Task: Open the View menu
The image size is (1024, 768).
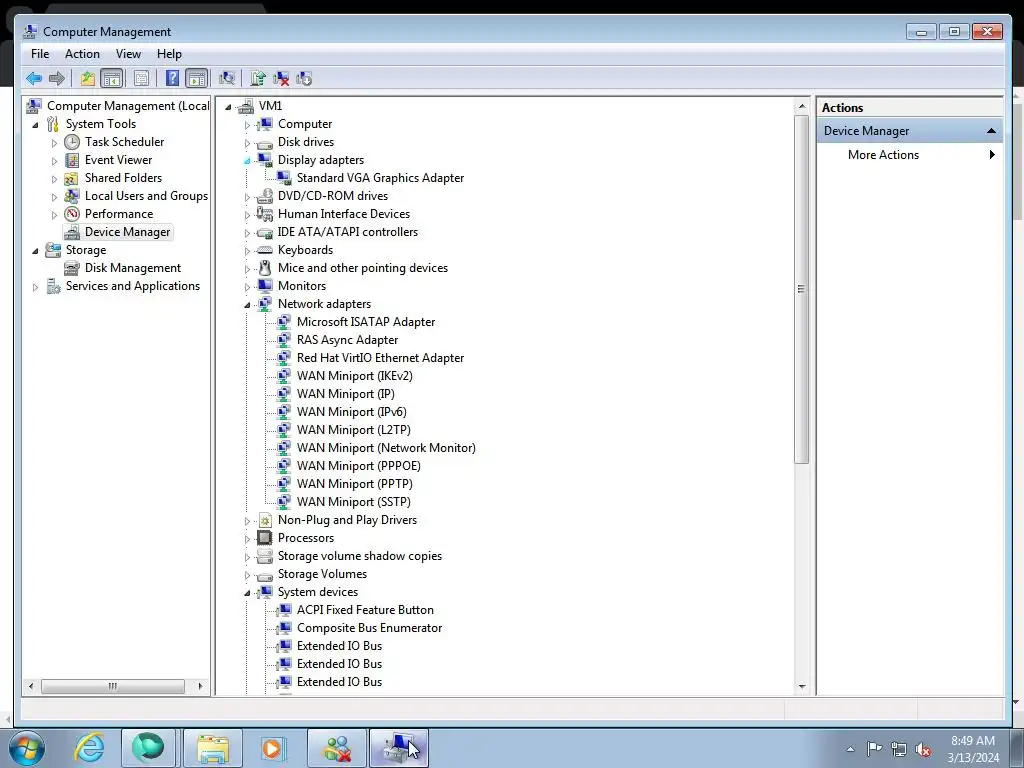Action: click(x=128, y=54)
